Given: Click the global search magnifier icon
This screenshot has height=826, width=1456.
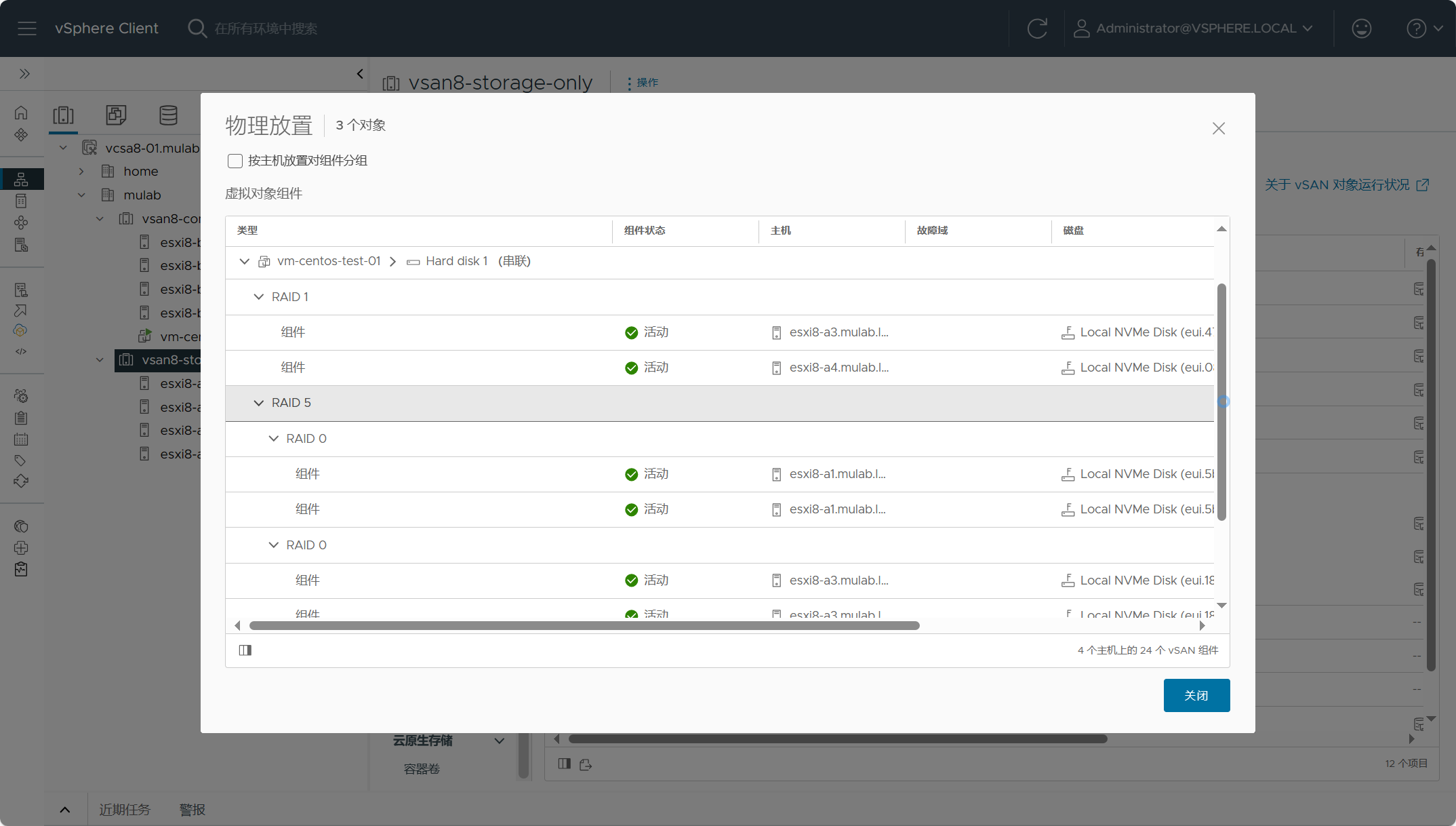Looking at the screenshot, I should pyautogui.click(x=197, y=28).
